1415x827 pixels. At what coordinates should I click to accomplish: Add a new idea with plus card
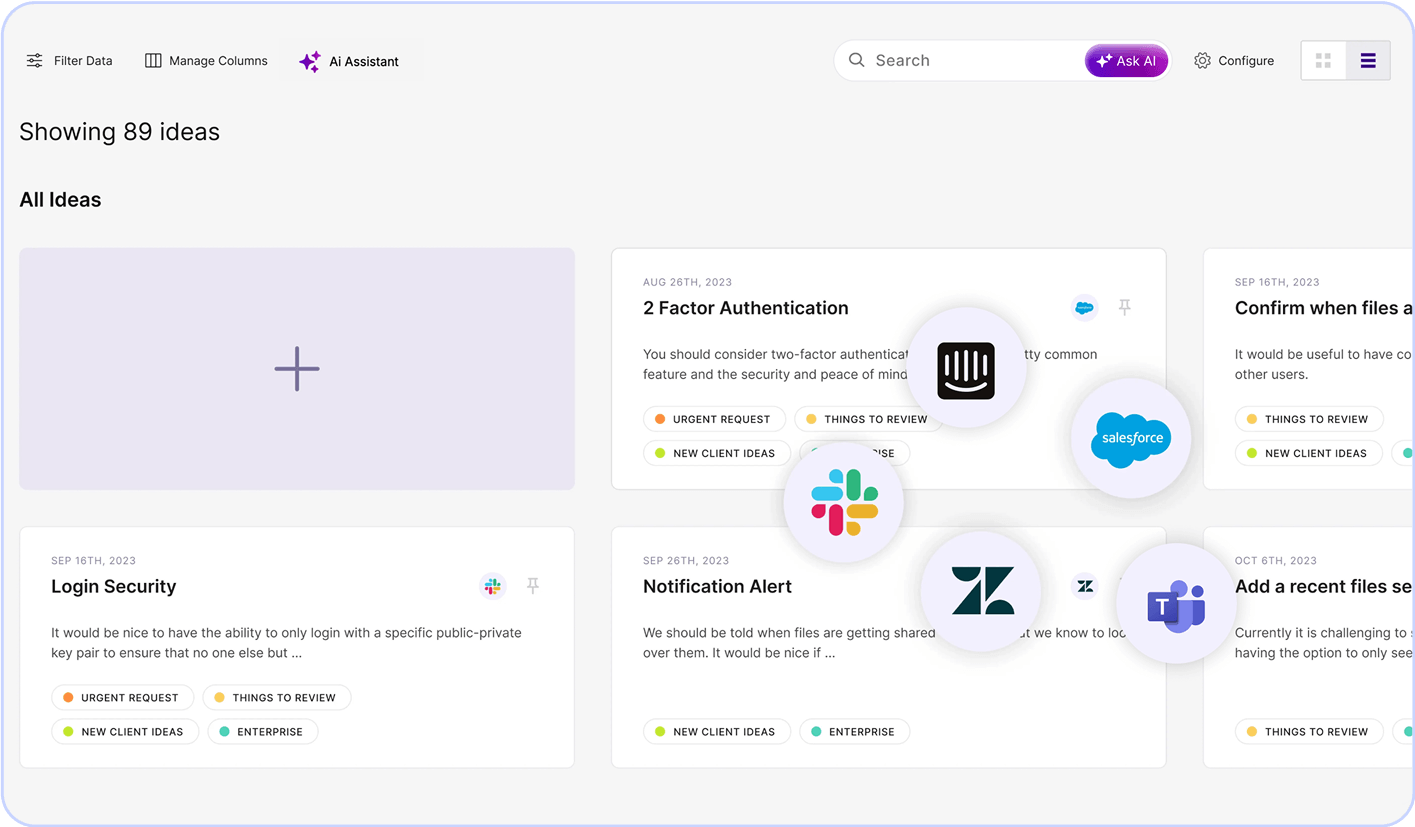[x=297, y=369]
